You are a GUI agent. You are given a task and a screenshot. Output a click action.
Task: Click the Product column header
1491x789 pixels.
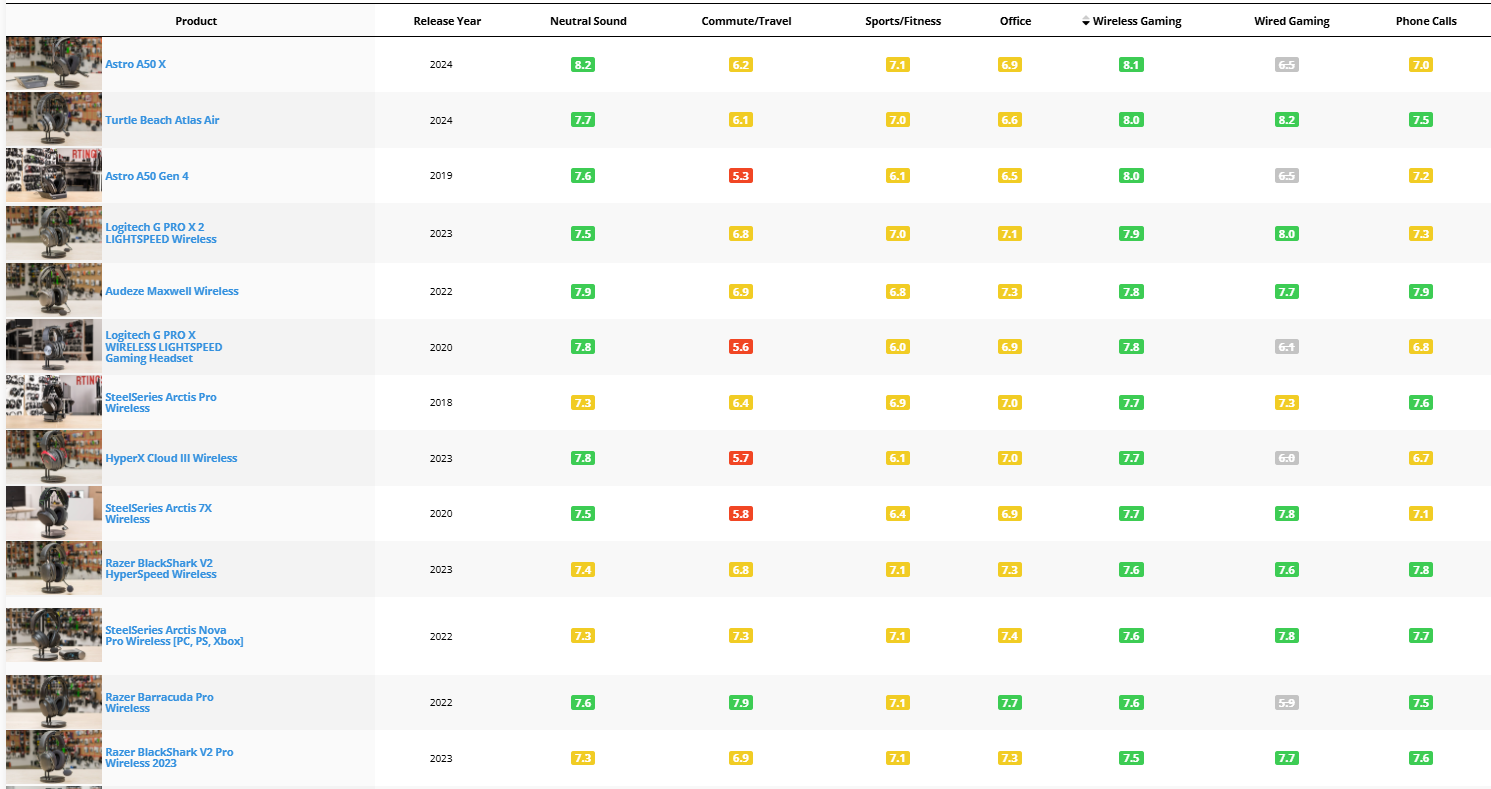pyautogui.click(x=196, y=21)
